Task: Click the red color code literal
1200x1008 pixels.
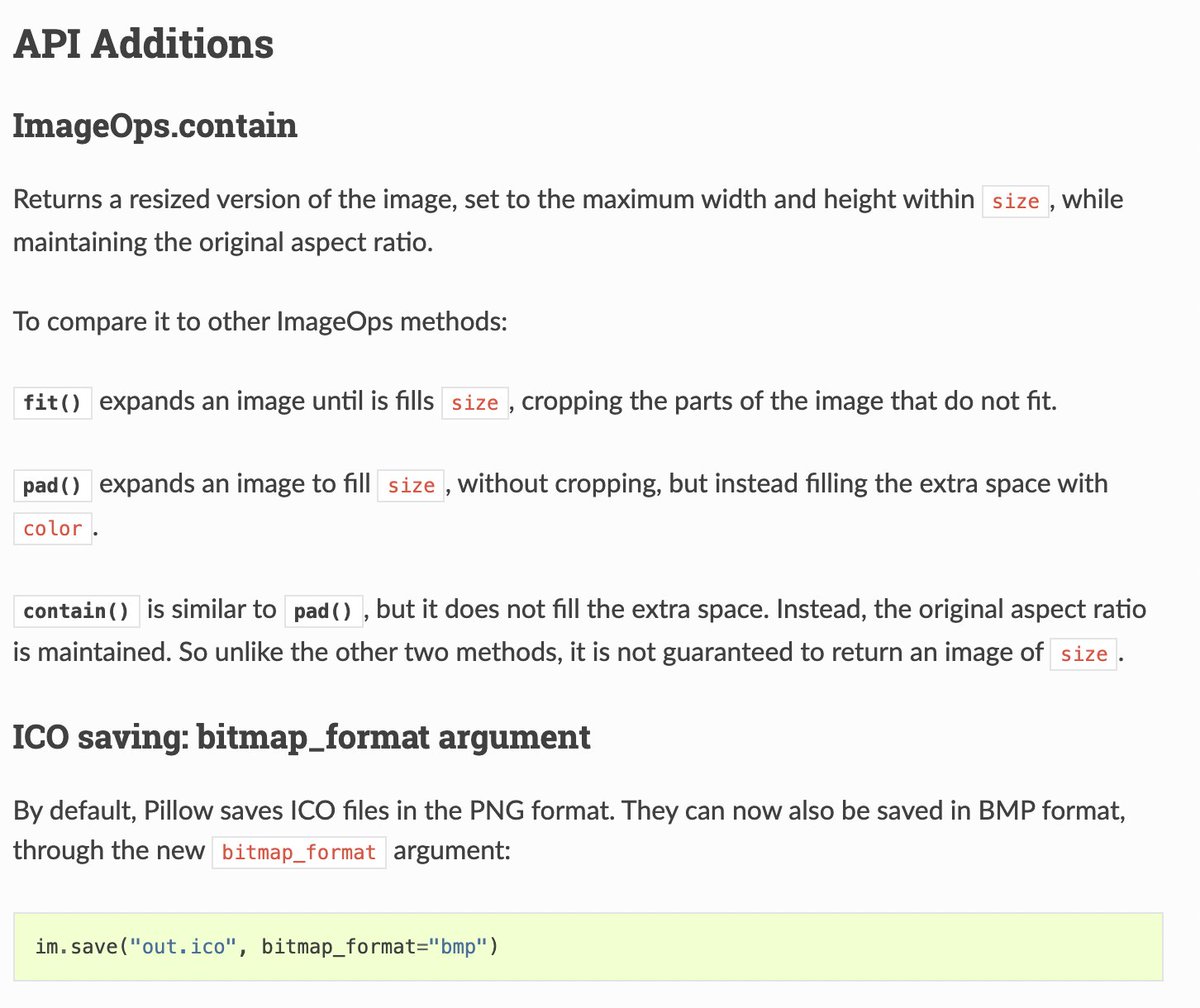Action: [53, 529]
